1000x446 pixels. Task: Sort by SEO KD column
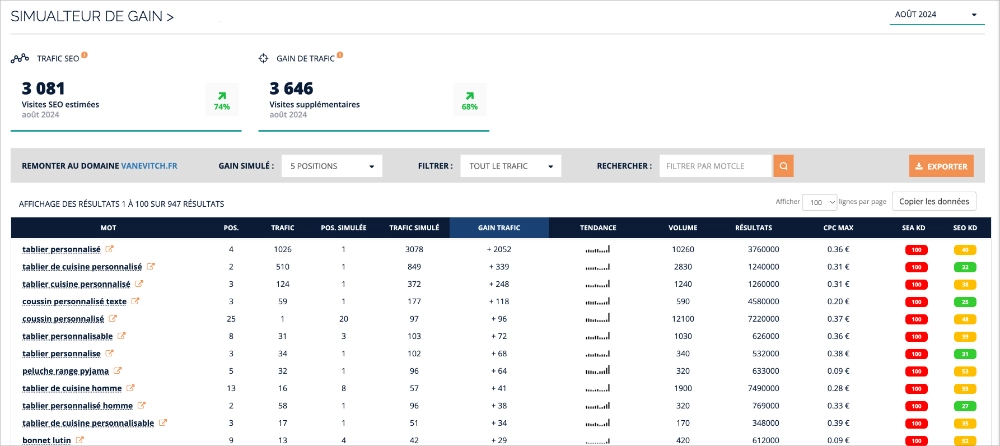[967, 227]
